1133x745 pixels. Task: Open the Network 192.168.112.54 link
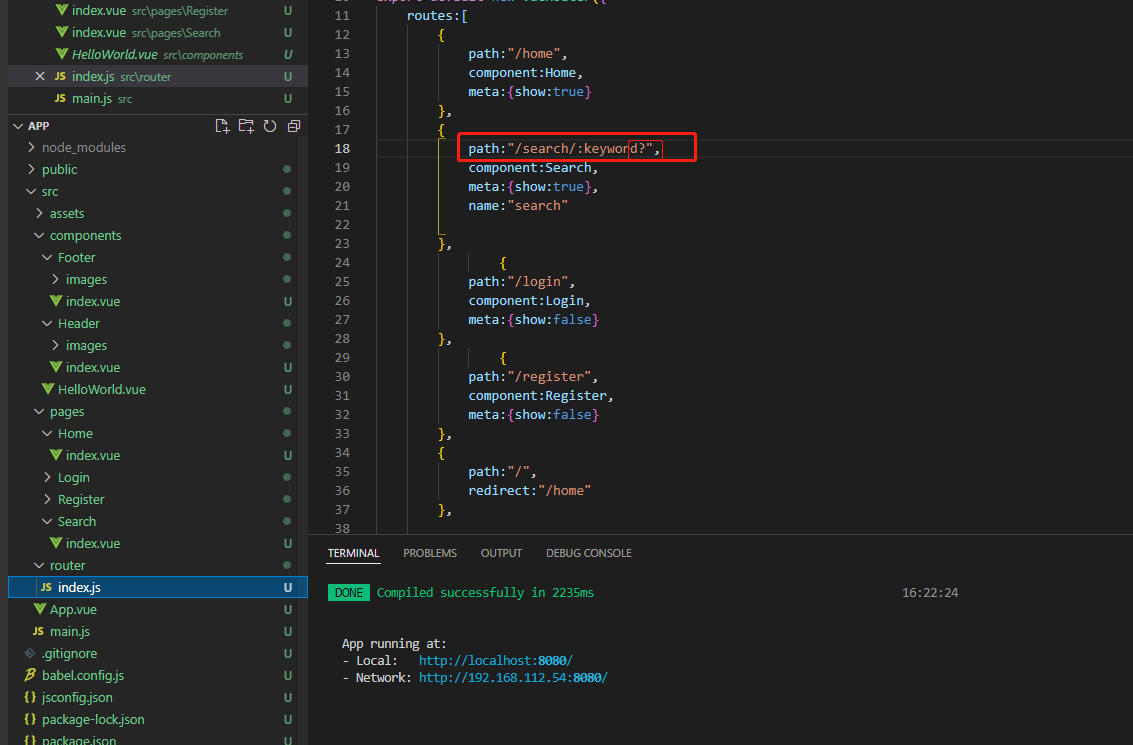point(512,678)
